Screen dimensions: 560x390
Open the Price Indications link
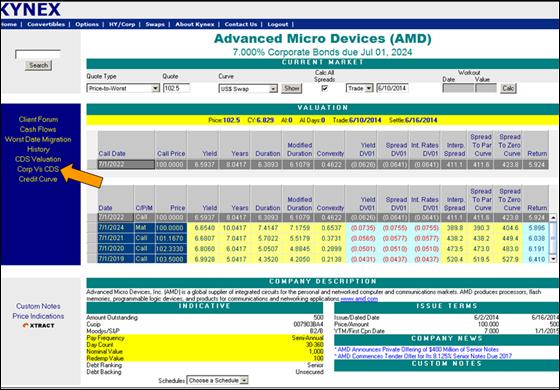38,316
